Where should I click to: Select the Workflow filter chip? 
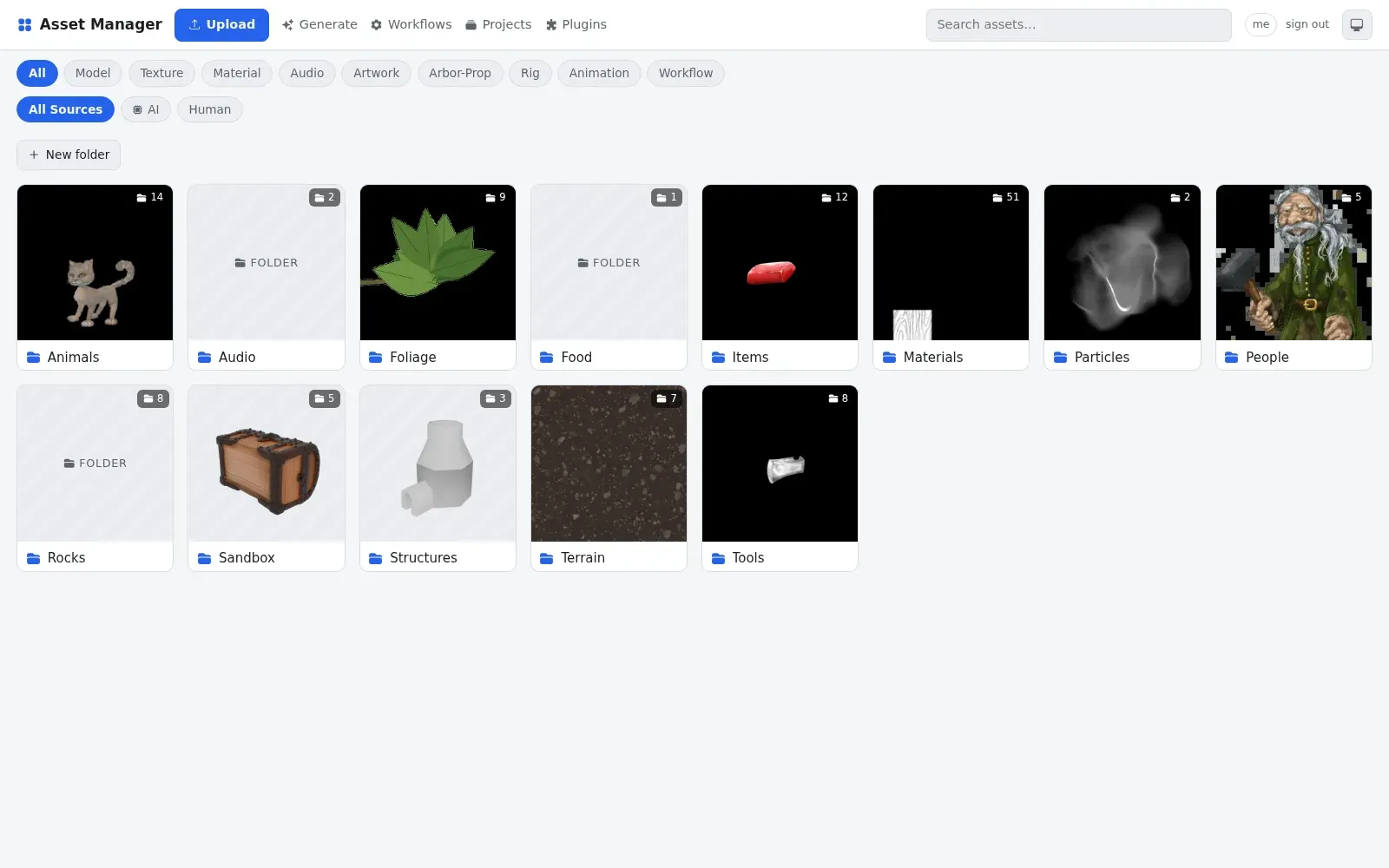(x=686, y=73)
